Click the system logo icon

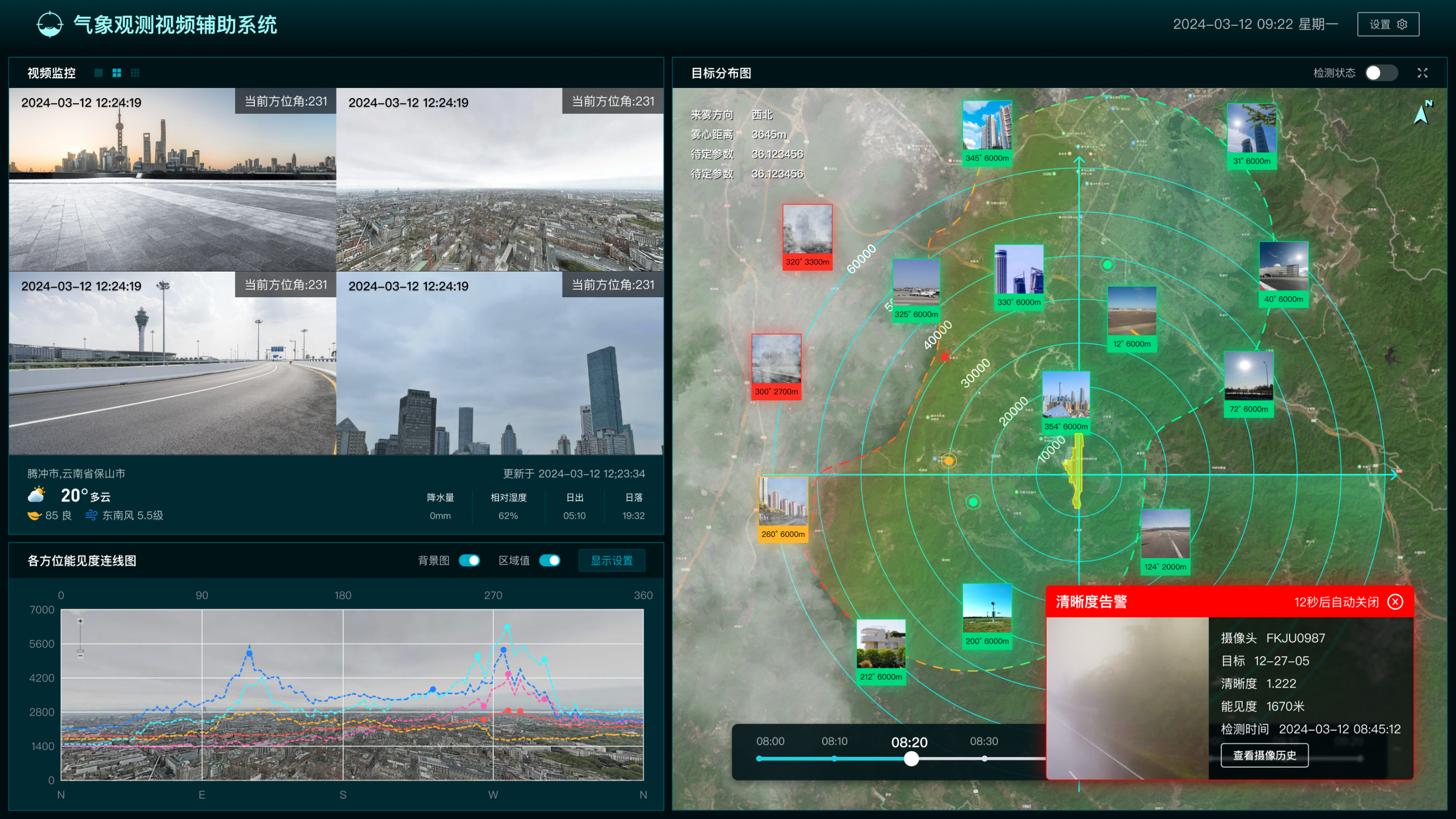(x=50, y=24)
